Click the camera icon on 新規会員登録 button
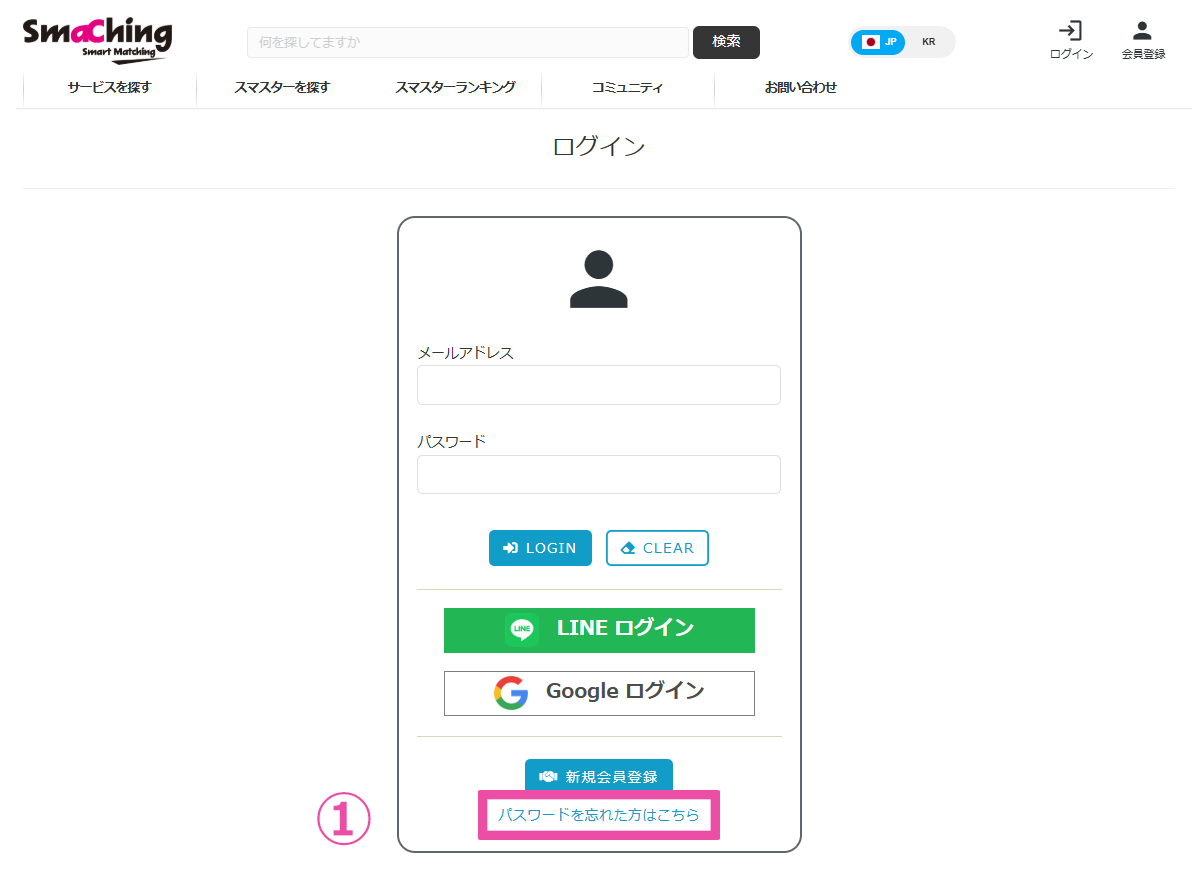1200x885 pixels. (x=547, y=775)
